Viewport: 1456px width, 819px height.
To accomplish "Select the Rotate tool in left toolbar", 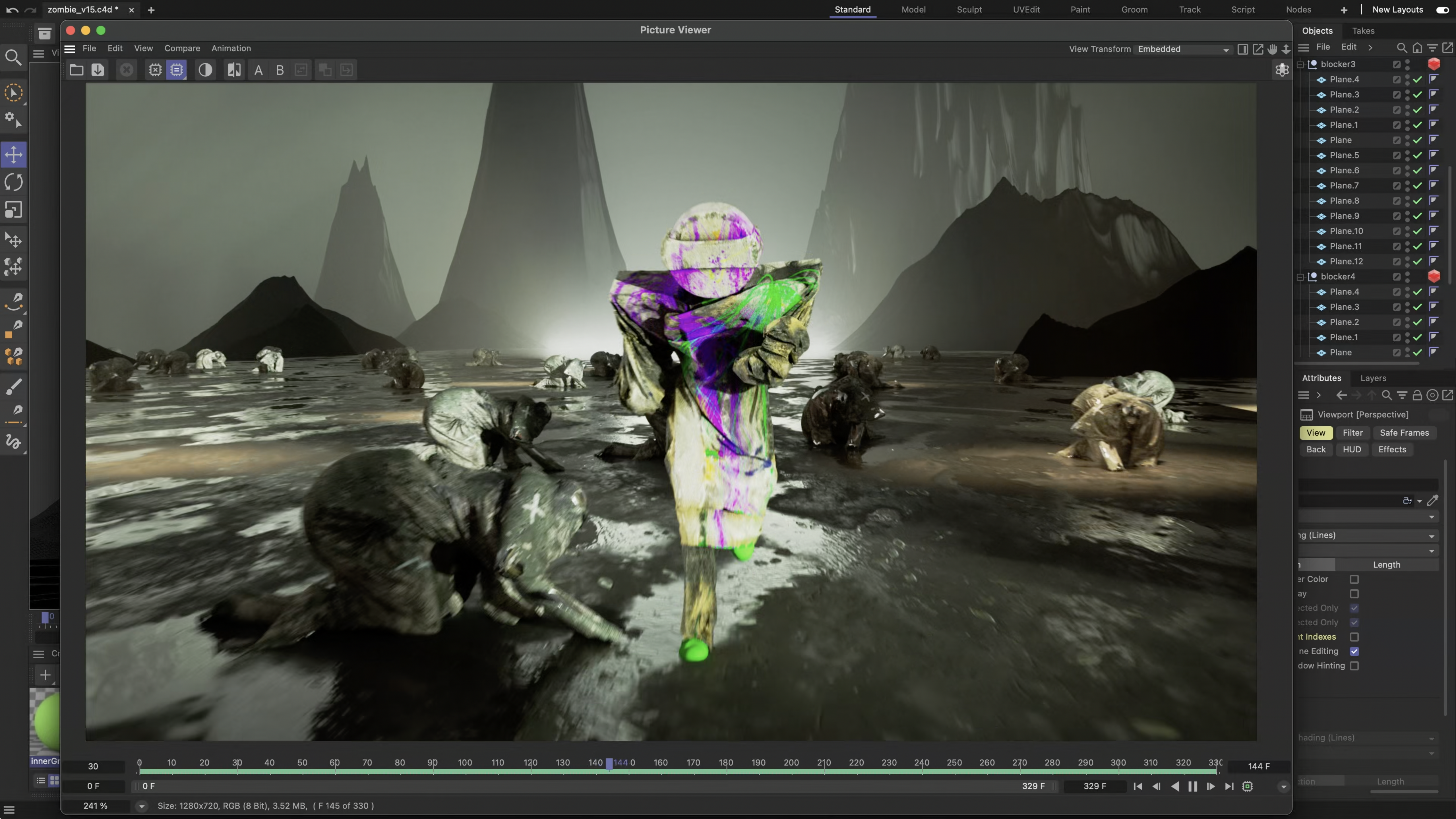I will click(14, 183).
